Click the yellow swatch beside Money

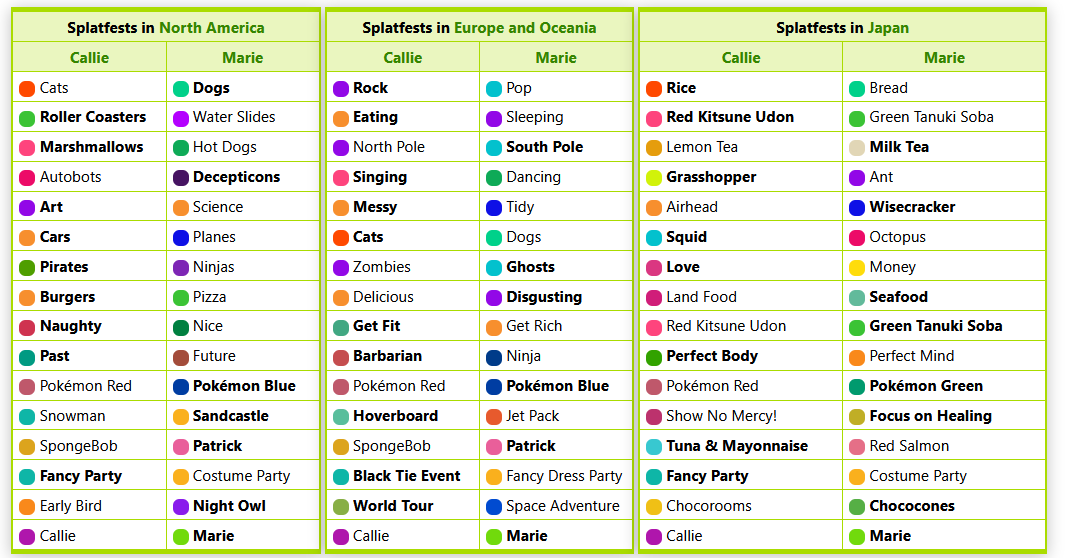(x=857, y=268)
